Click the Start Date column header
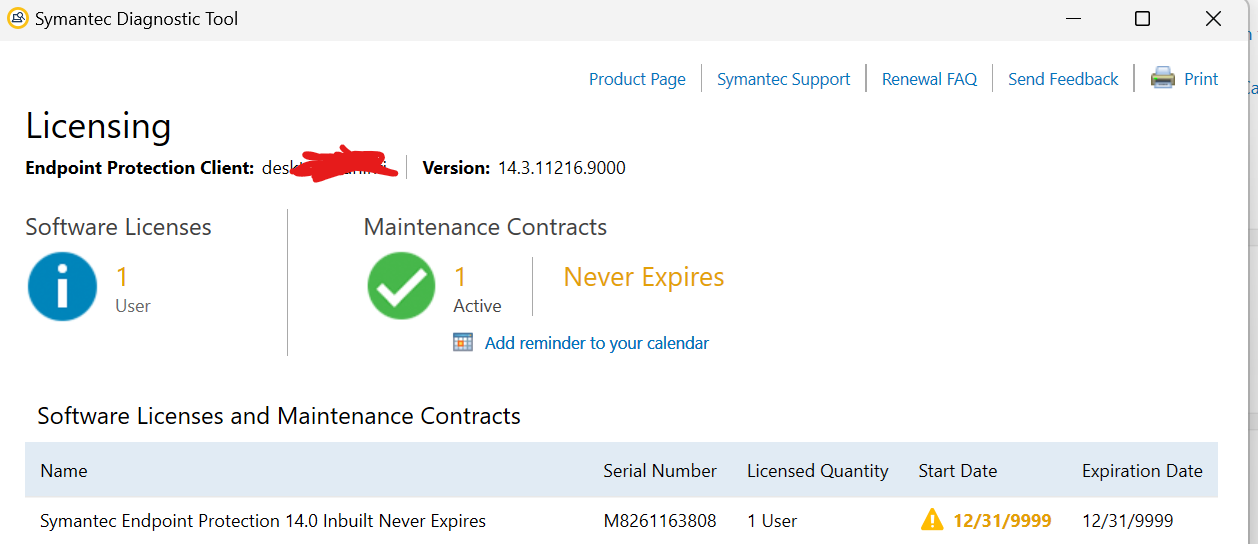 point(958,471)
